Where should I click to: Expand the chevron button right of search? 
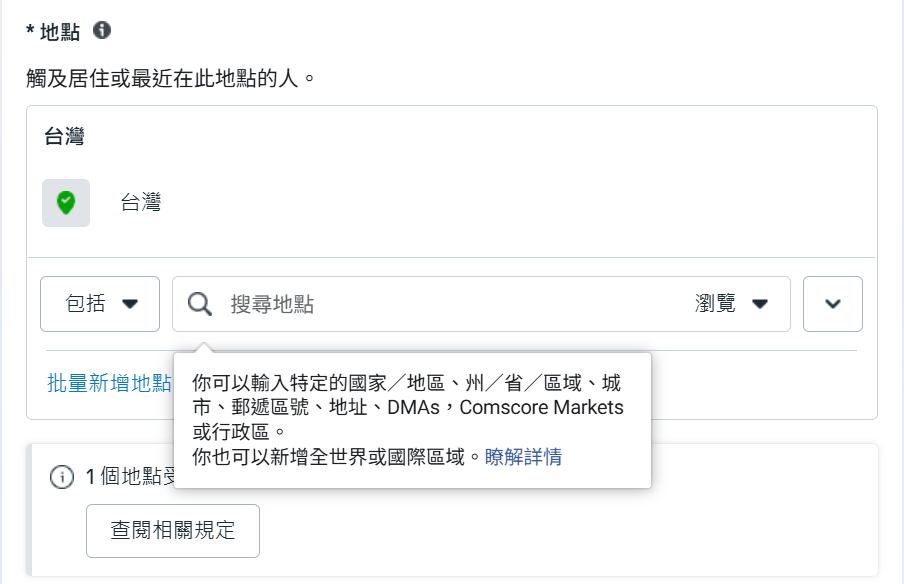833,304
